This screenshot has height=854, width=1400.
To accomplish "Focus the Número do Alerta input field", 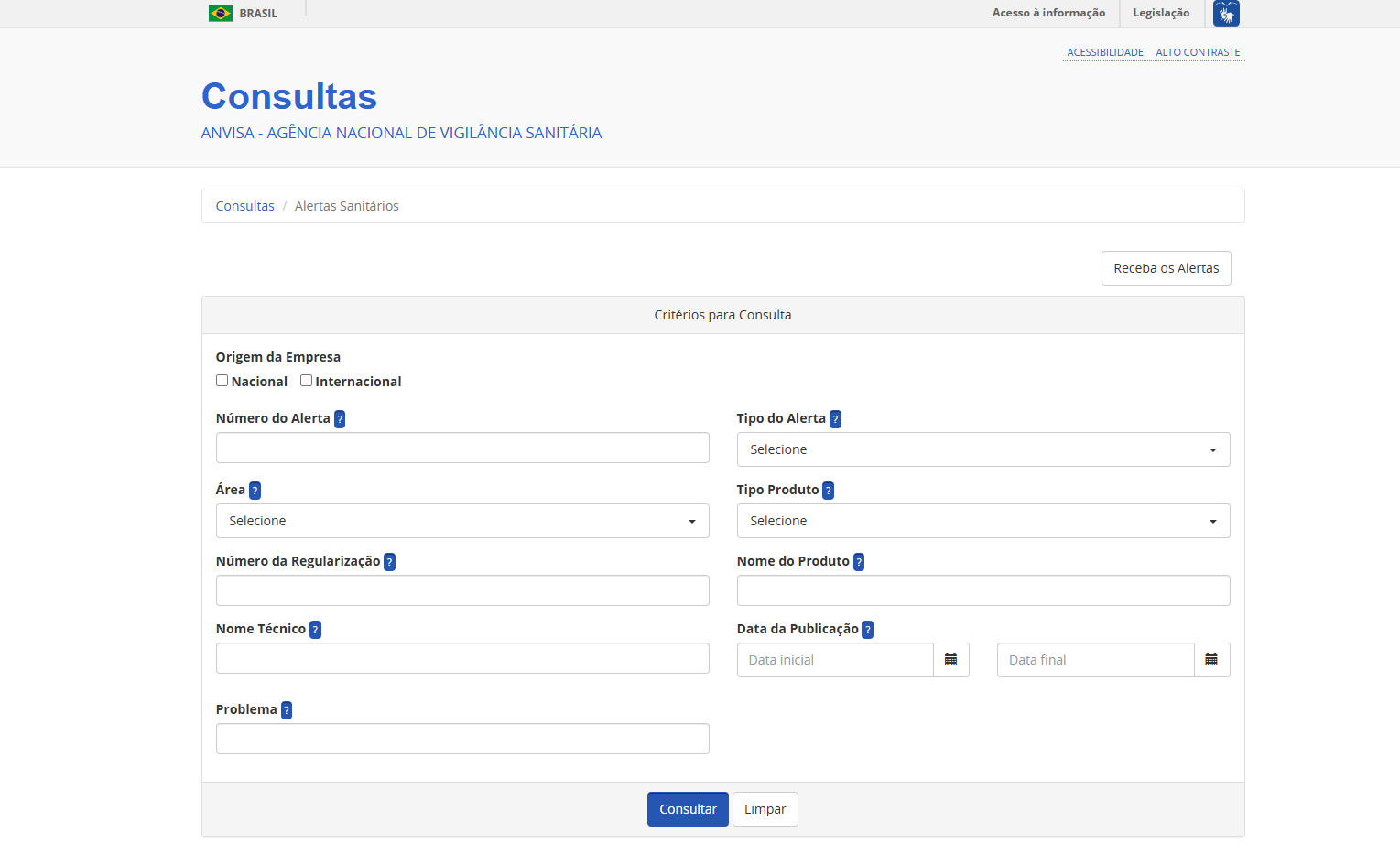I will tap(462, 448).
